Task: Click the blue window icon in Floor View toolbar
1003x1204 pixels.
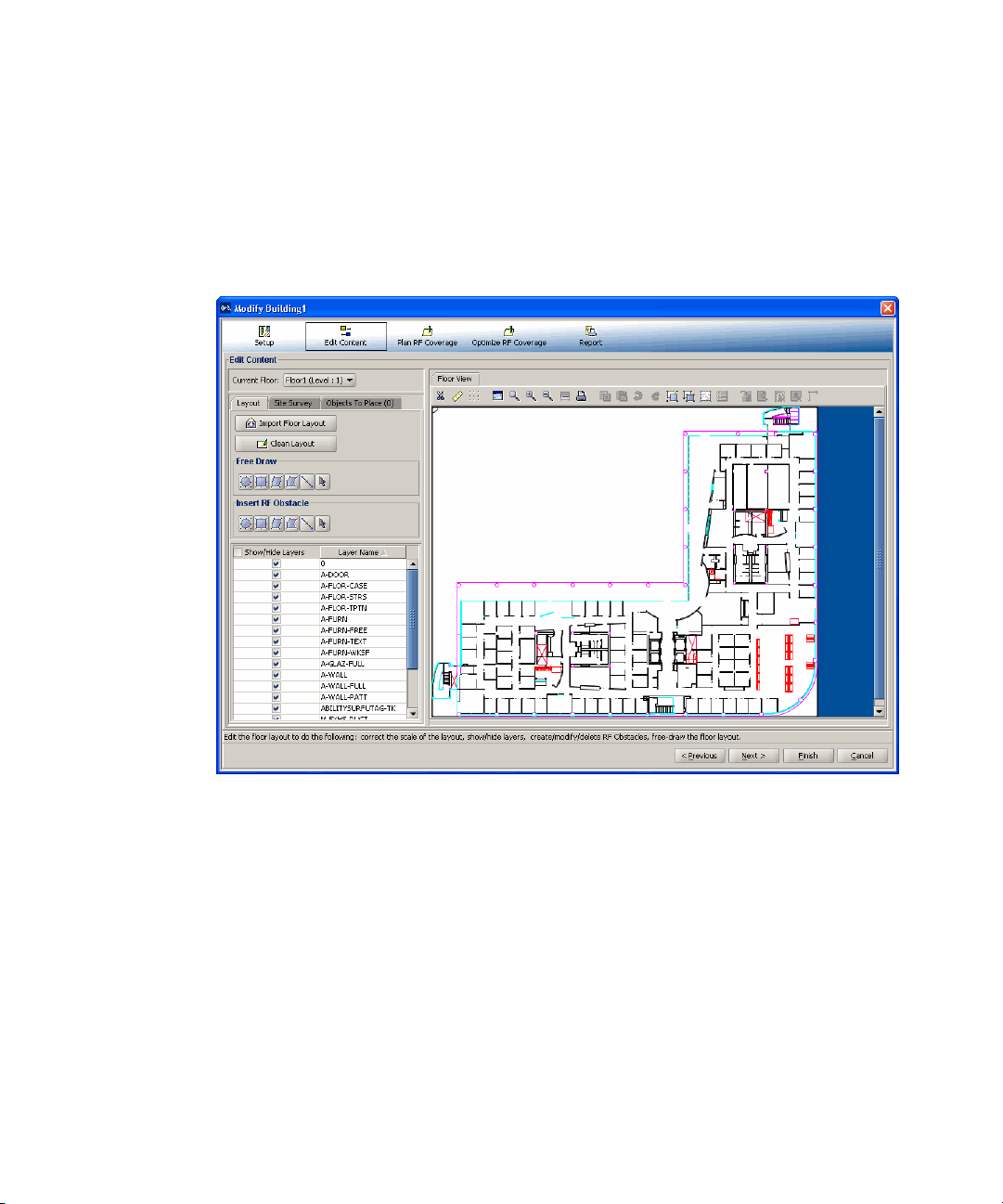Action: 497,396
